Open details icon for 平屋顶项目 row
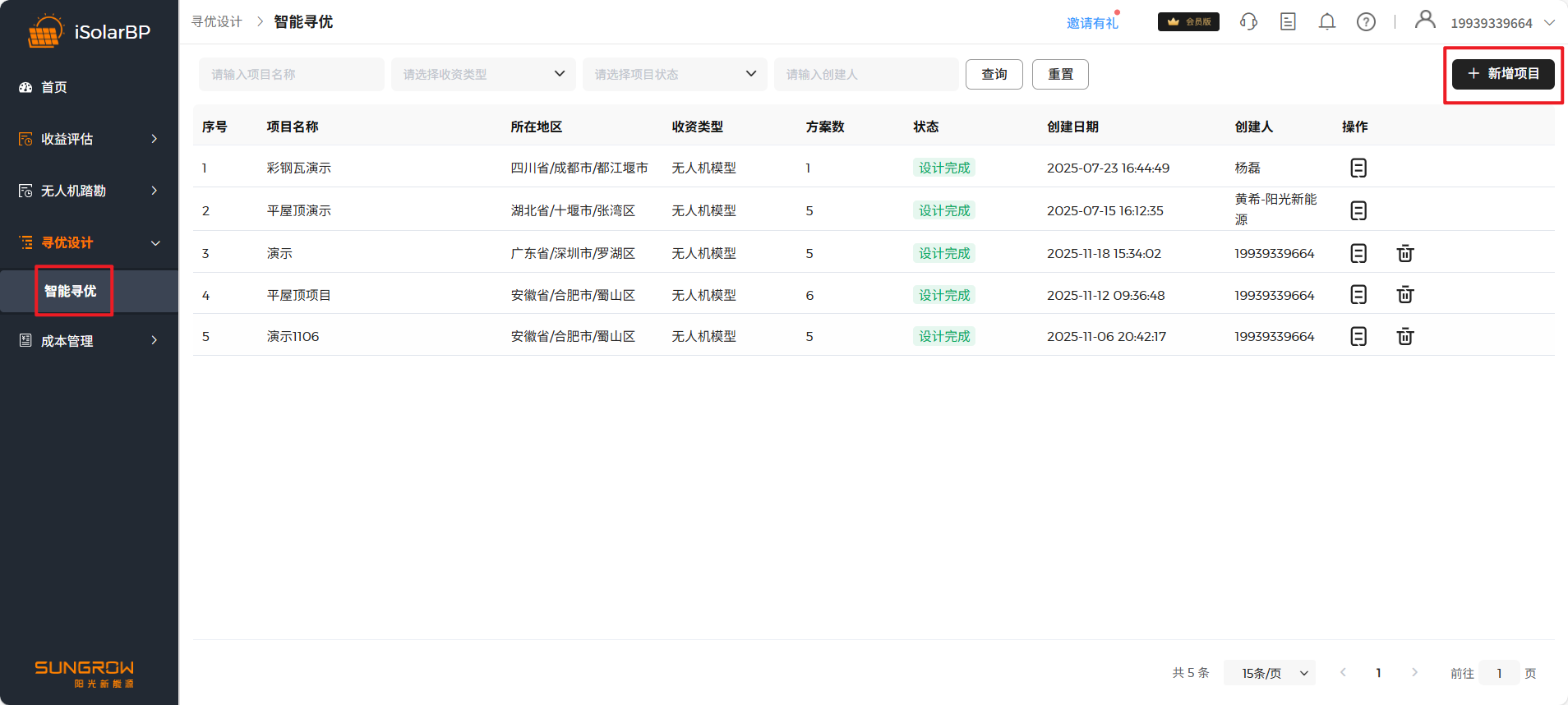Image resolution: width=1568 pixels, height=705 pixels. click(1358, 294)
